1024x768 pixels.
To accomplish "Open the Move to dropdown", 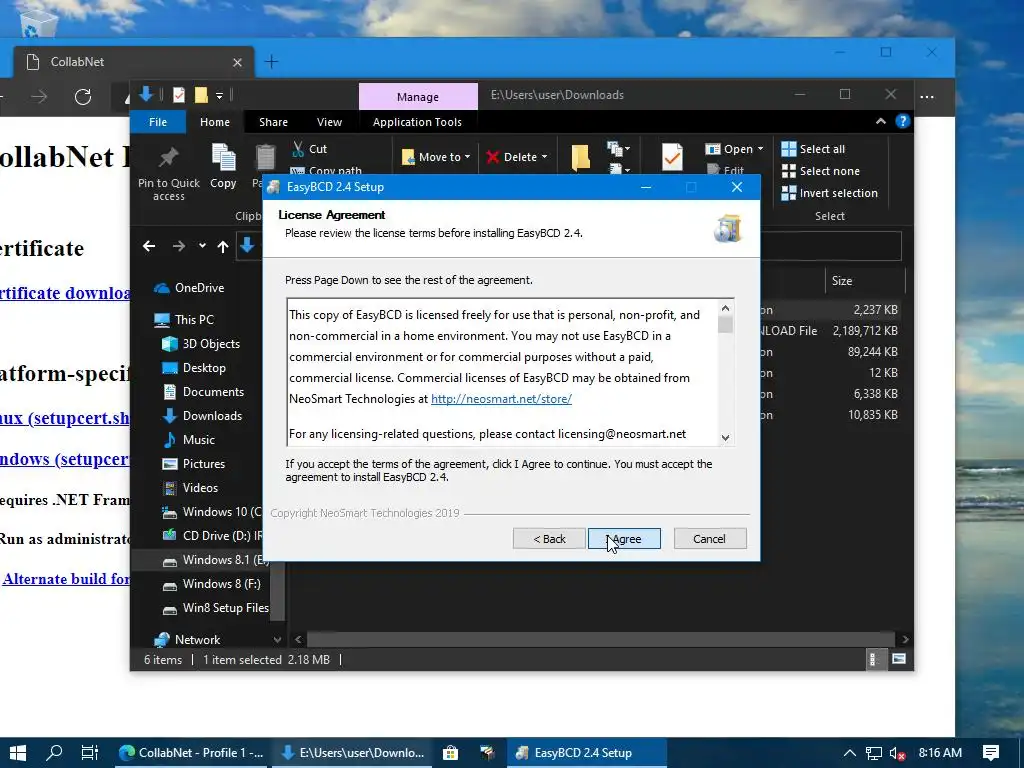I will coord(436,157).
